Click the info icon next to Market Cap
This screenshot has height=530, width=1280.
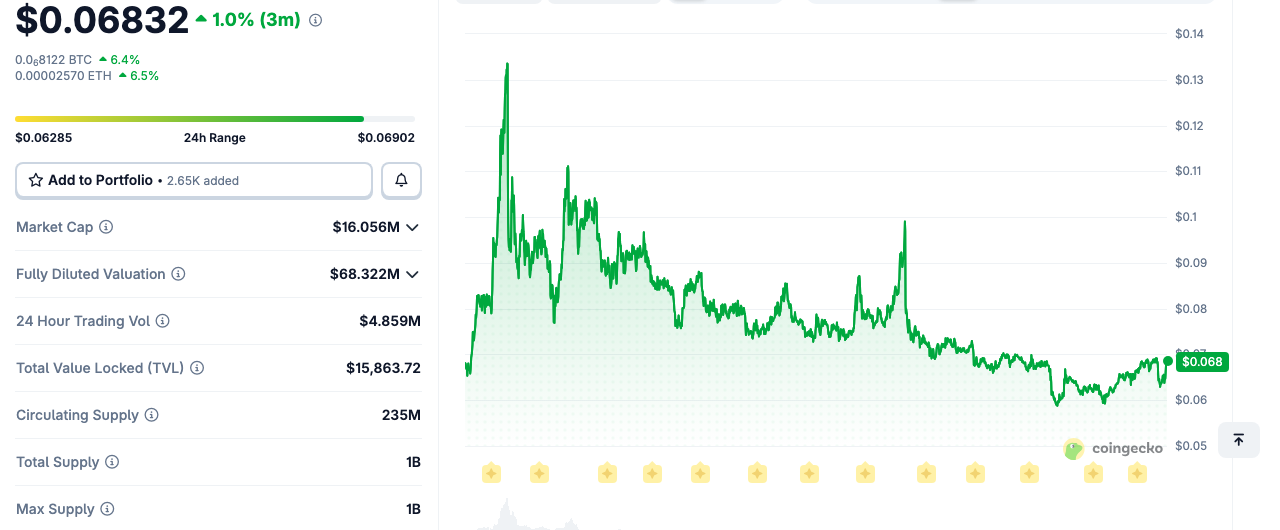point(106,227)
